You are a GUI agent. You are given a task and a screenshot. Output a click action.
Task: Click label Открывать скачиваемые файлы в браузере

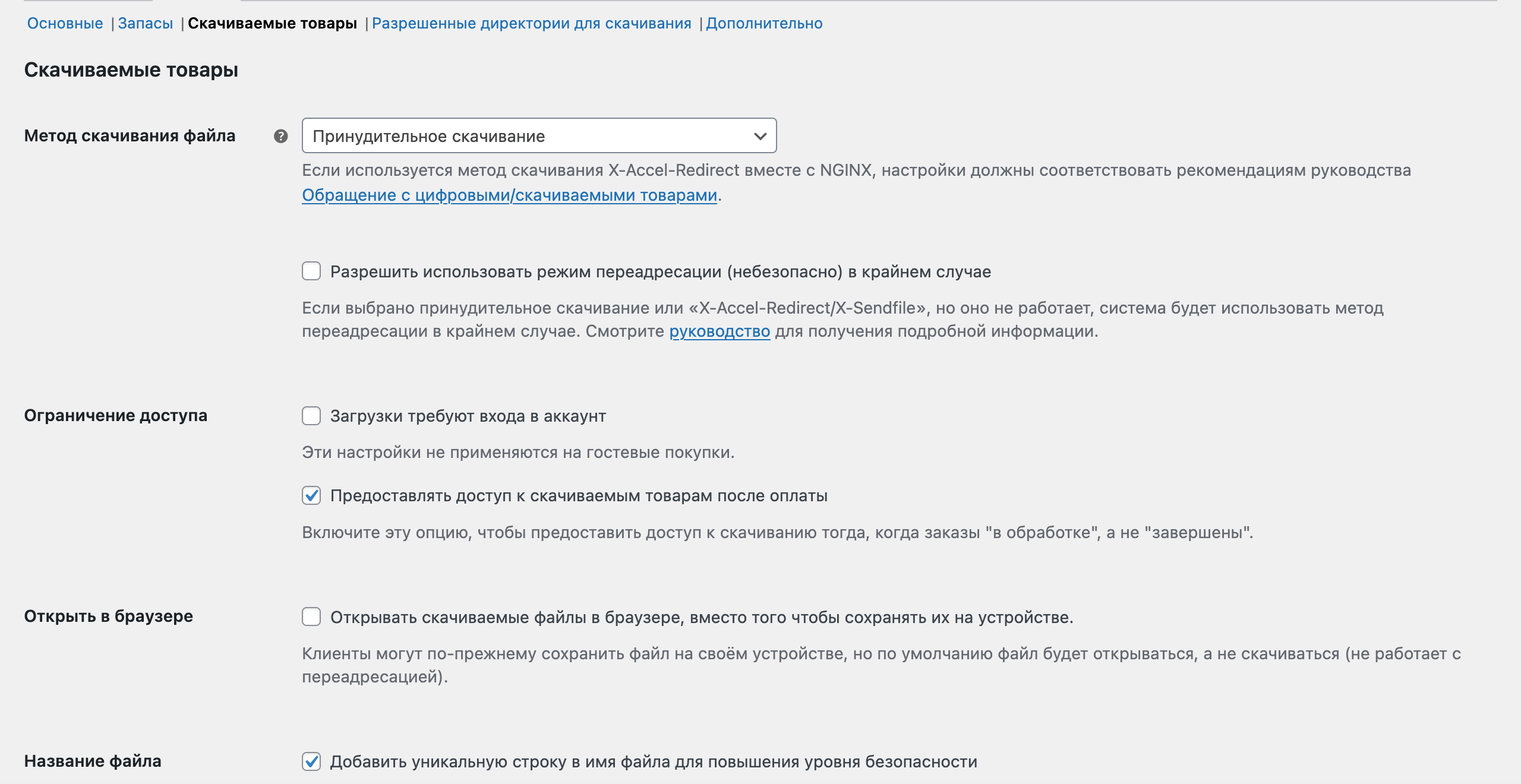[x=701, y=617]
